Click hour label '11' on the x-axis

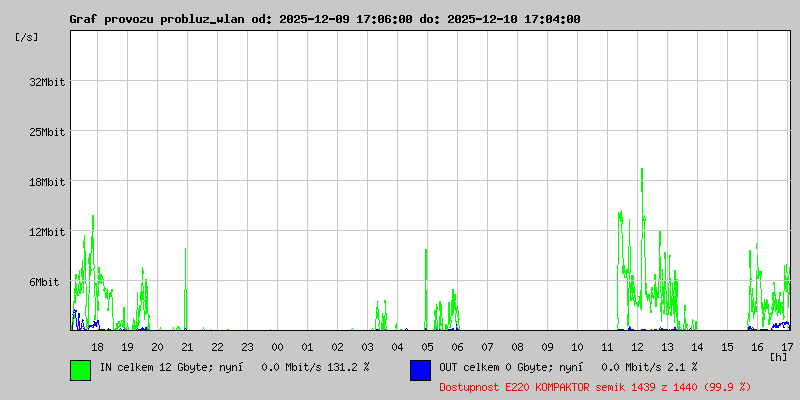(x=607, y=347)
